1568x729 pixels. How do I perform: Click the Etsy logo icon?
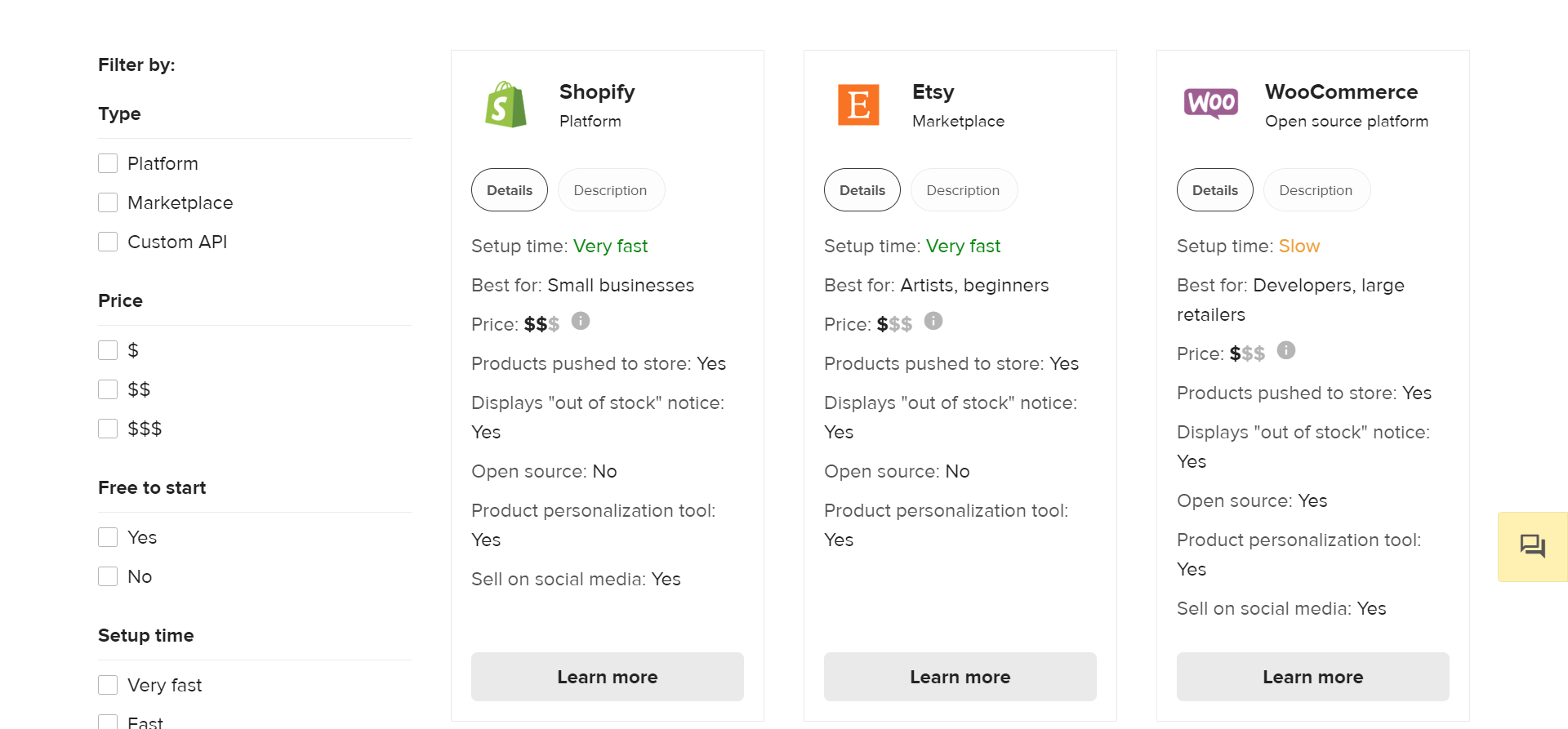858,104
